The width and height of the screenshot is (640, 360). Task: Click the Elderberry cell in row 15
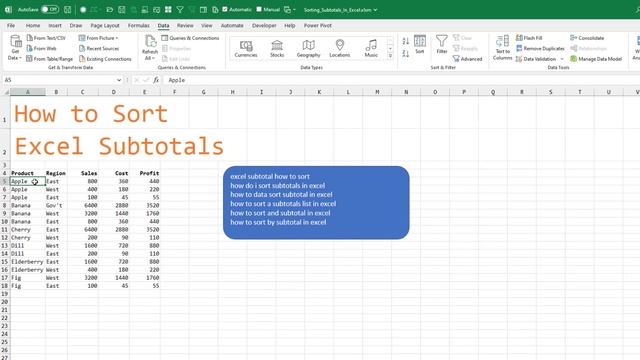[28, 262]
